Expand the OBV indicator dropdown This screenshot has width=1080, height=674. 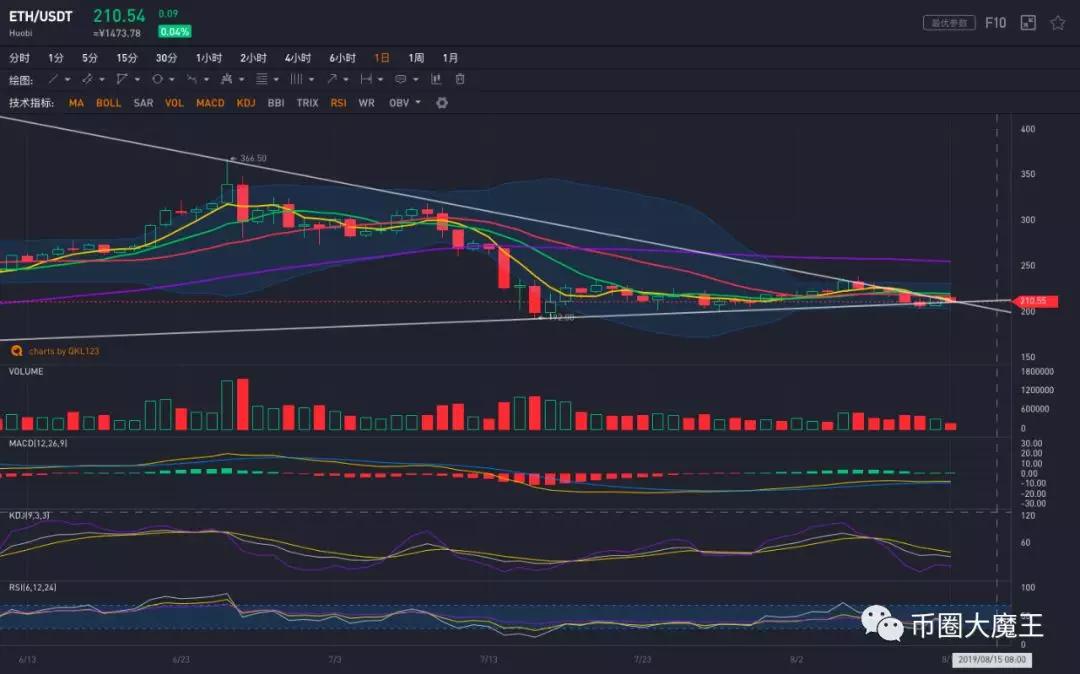tap(418, 103)
